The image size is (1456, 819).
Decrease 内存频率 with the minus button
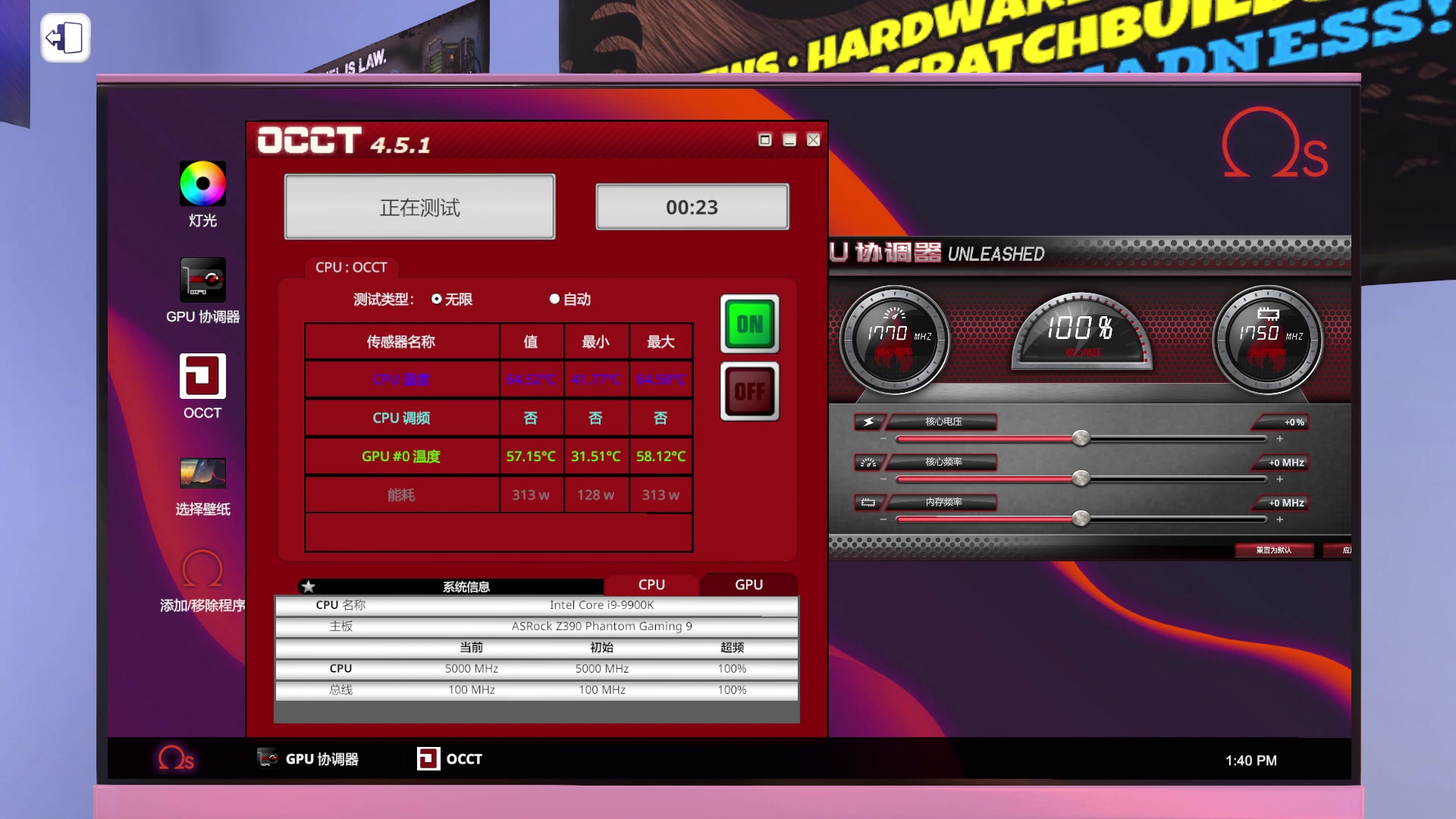(x=883, y=519)
